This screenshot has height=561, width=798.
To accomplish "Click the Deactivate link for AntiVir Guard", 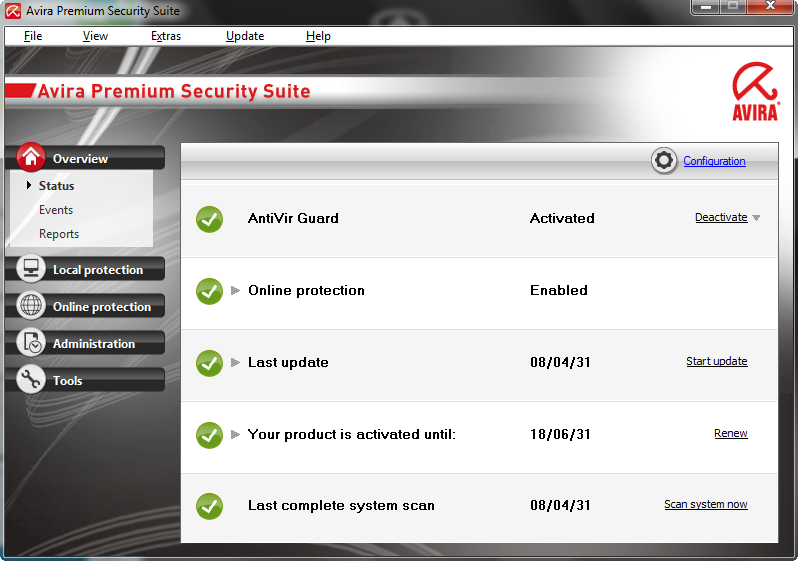I will tap(721, 217).
